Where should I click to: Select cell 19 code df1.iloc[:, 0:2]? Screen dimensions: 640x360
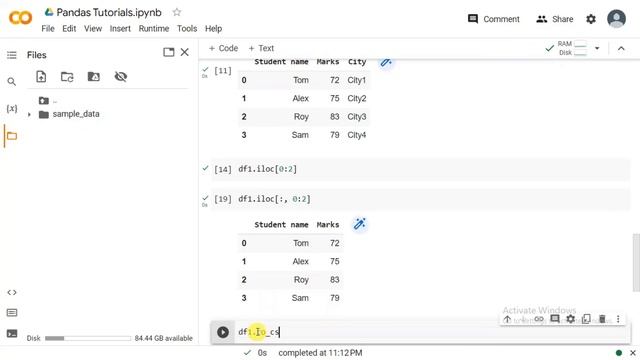click(274, 199)
